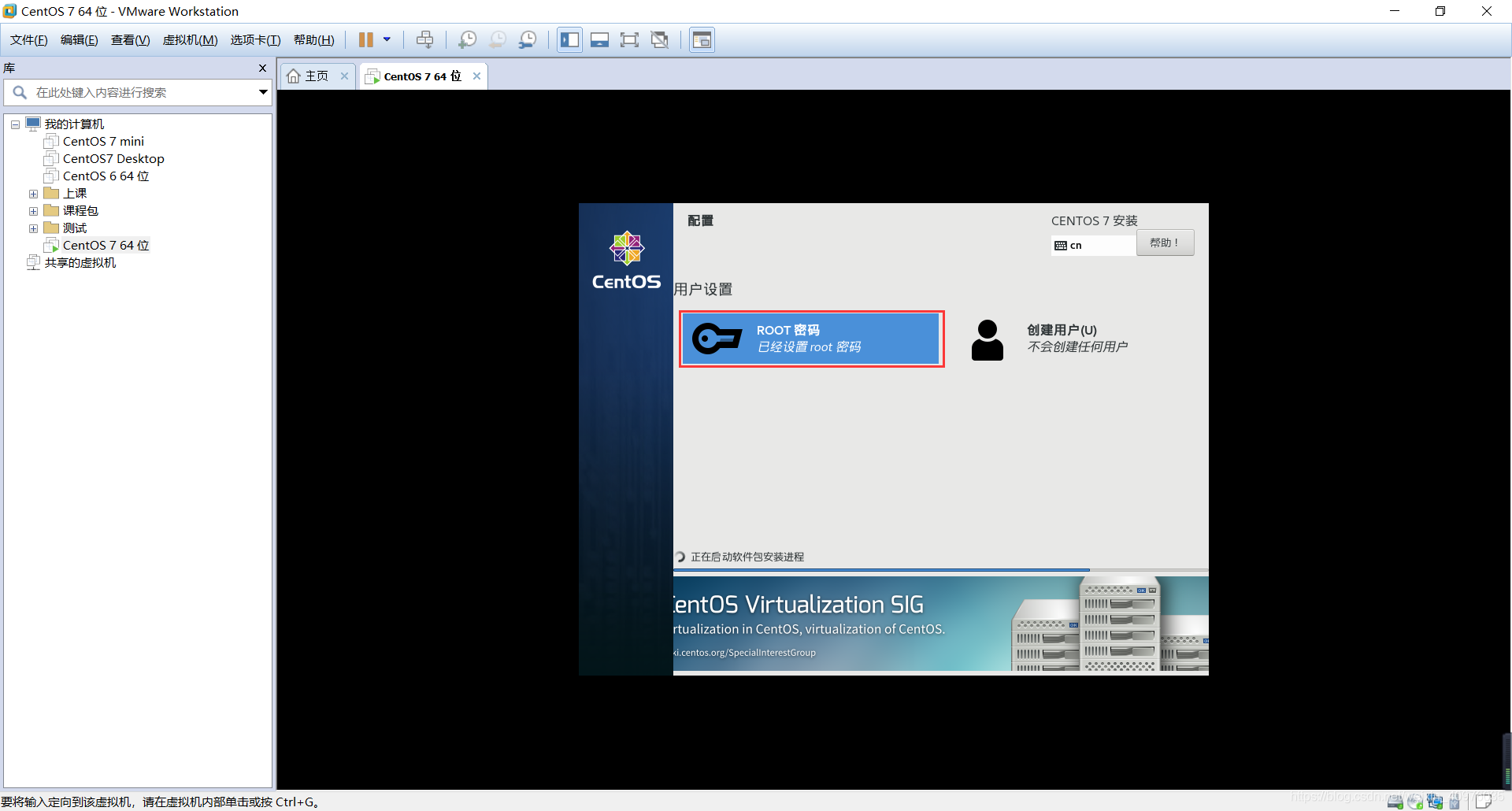1512x811 pixels.
Task: Close the 库 library panel
Action: (x=263, y=69)
